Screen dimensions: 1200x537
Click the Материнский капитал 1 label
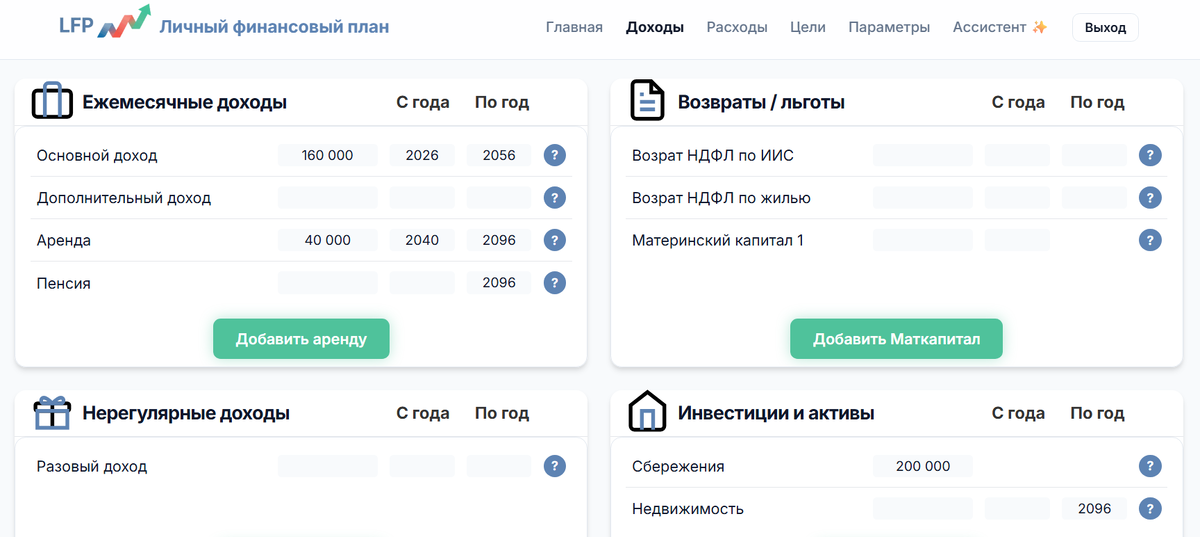[718, 240]
